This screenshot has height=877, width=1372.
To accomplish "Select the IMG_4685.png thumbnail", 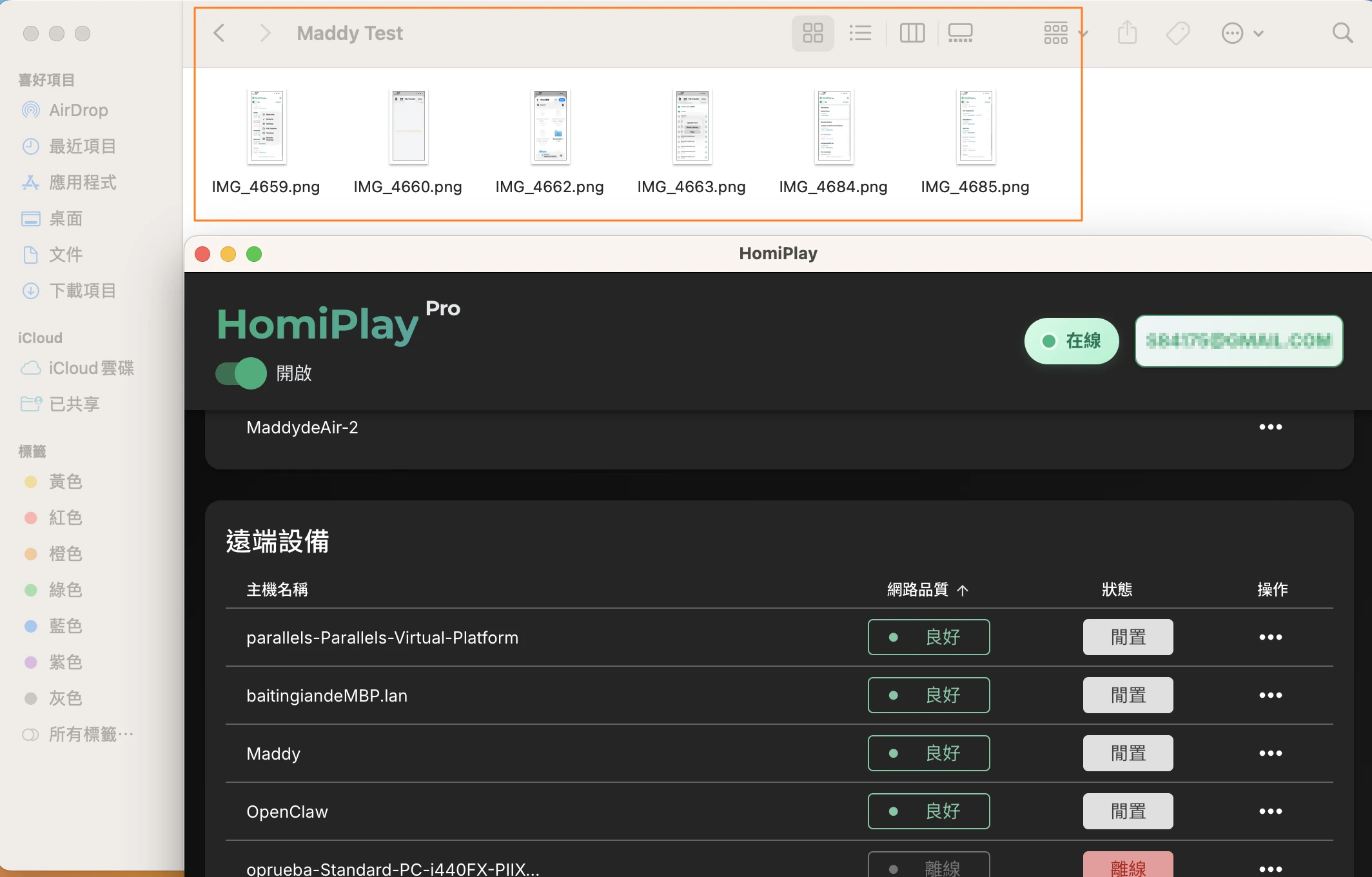I will pyautogui.click(x=975, y=126).
